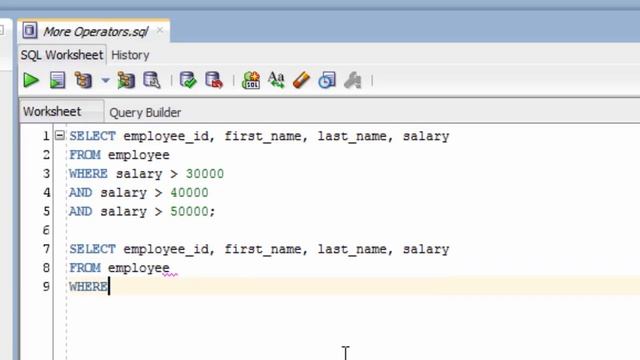Open the Explain Plan dropdown arrow
Image resolution: width=640 pixels, height=360 pixels.
coord(105,80)
